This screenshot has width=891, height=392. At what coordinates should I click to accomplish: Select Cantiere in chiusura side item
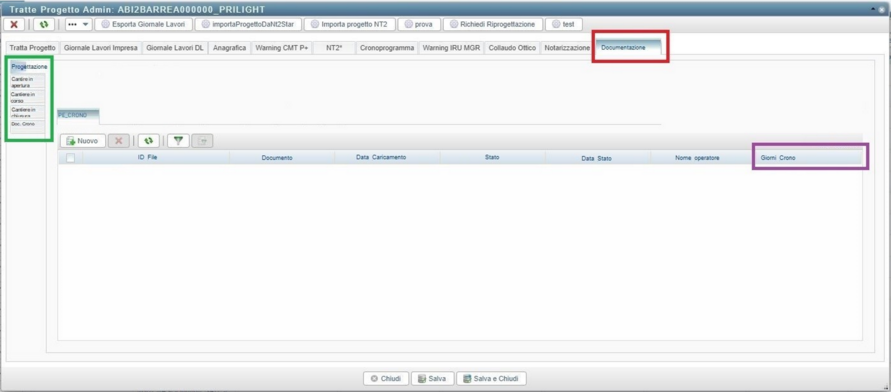(27, 112)
